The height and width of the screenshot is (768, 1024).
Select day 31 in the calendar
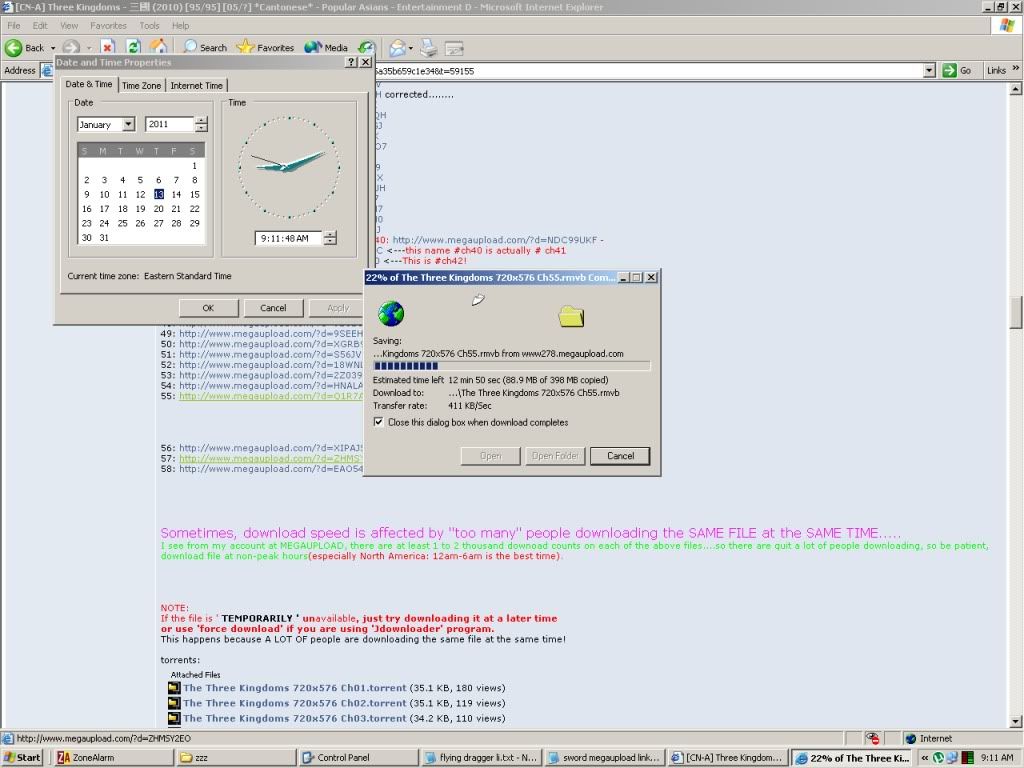pyautogui.click(x=104, y=238)
